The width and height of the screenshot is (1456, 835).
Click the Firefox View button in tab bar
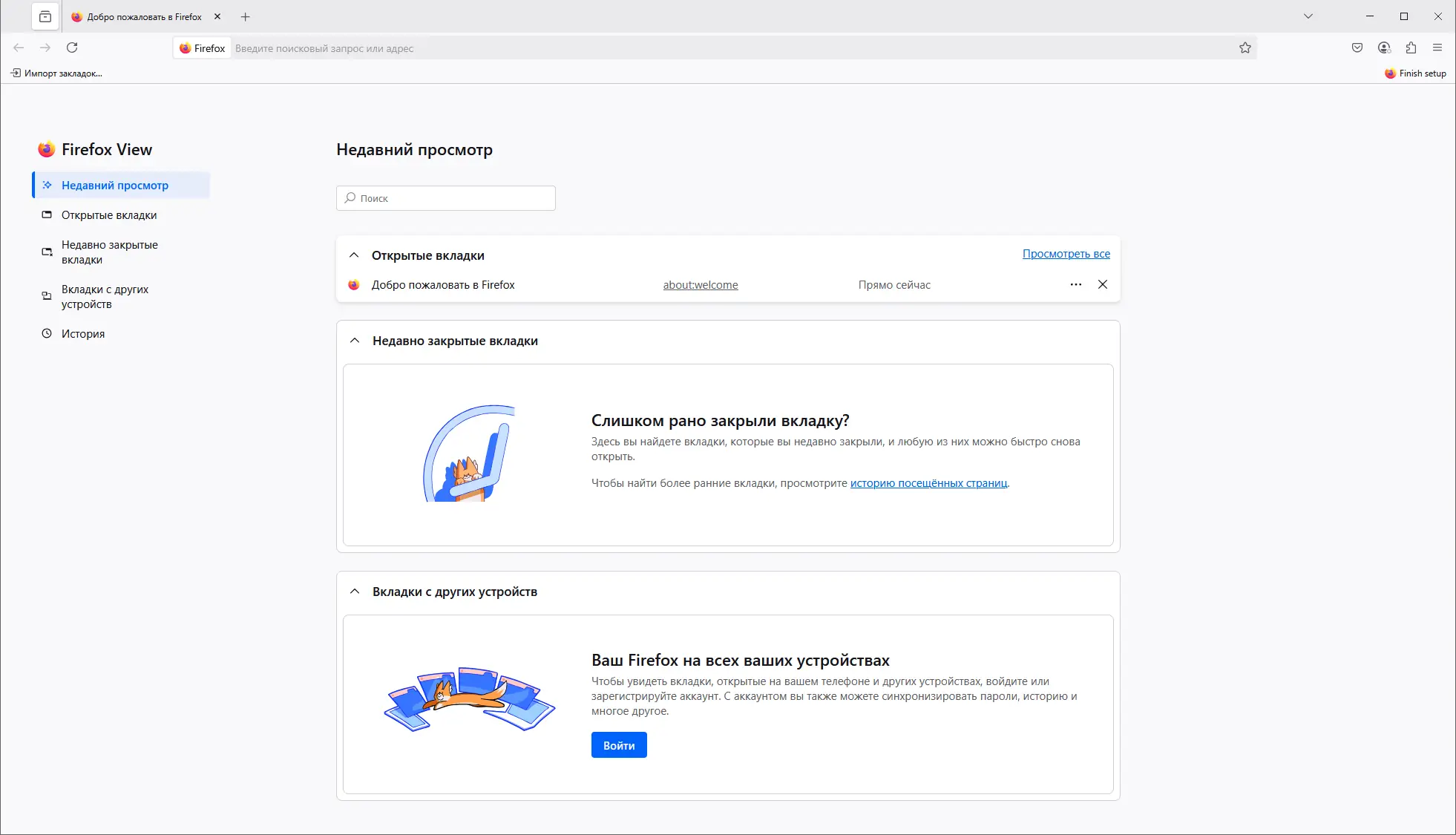(x=45, y=16)
